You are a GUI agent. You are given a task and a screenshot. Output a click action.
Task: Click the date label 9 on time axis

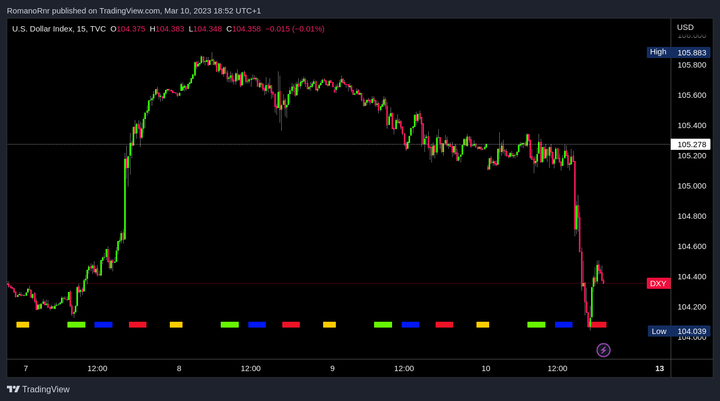[x=332, y=368]
